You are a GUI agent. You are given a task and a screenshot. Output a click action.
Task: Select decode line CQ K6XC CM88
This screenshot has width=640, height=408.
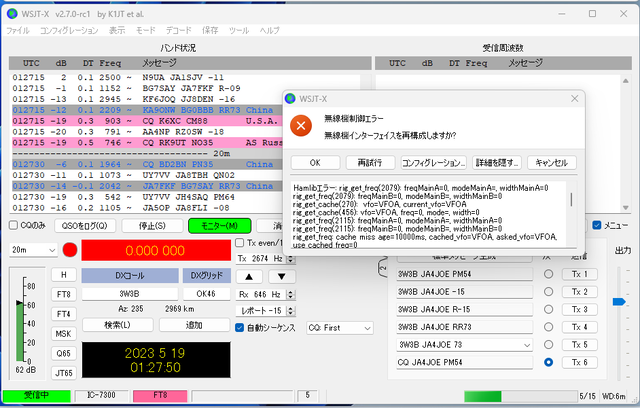[147, 121]
